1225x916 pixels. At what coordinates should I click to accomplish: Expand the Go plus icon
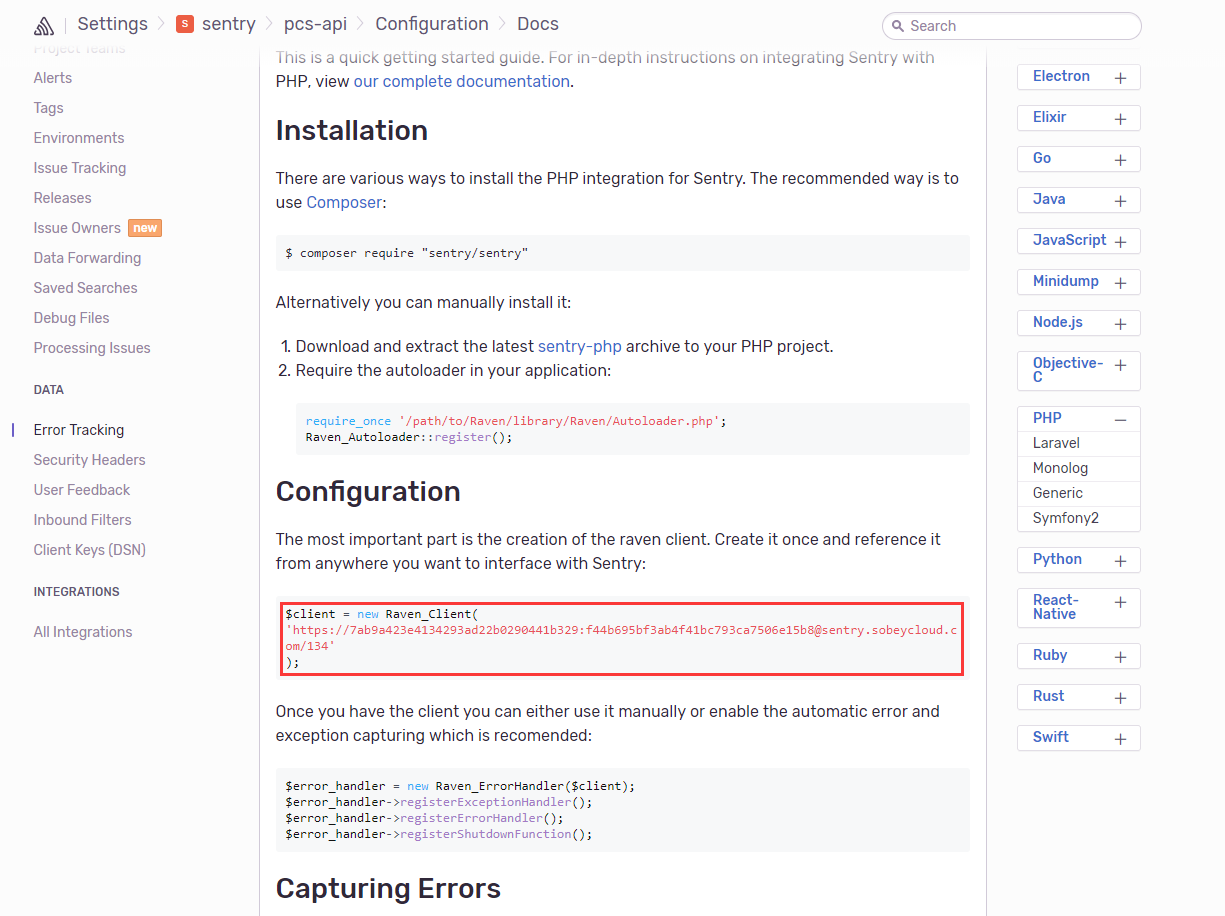[x=1120, y=160]
